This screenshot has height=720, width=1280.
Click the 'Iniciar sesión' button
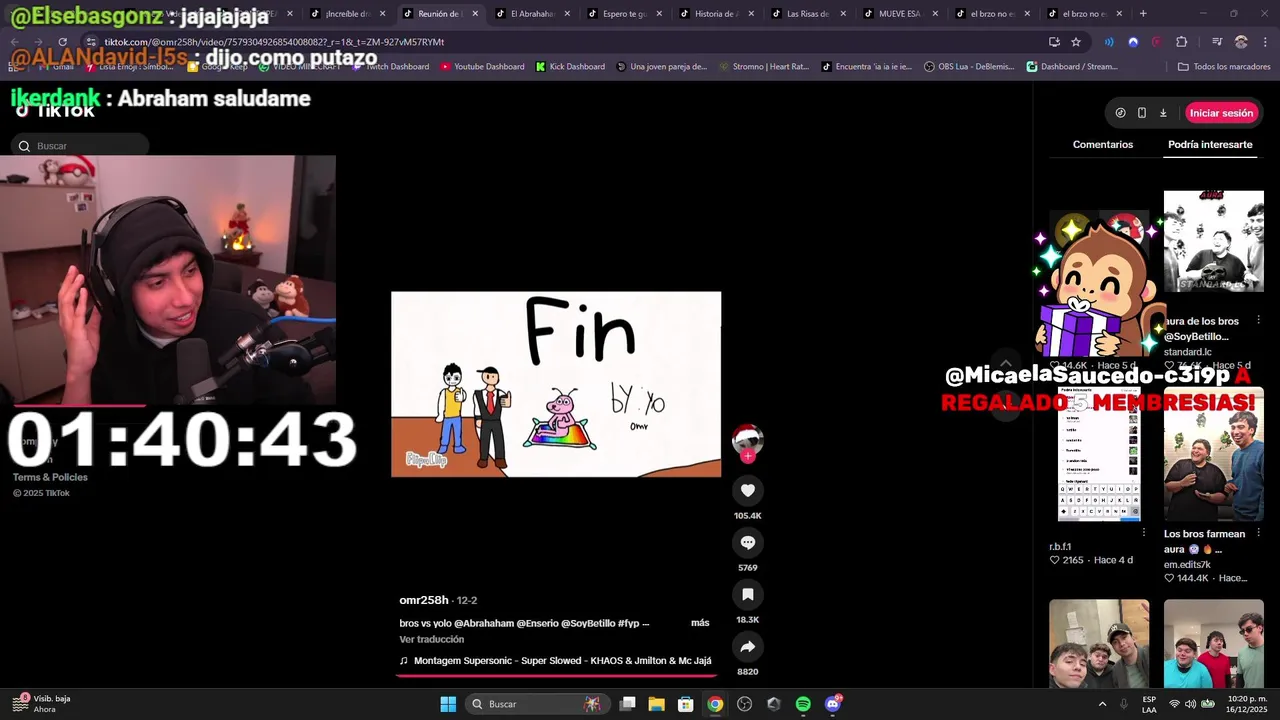(1221, 113)
